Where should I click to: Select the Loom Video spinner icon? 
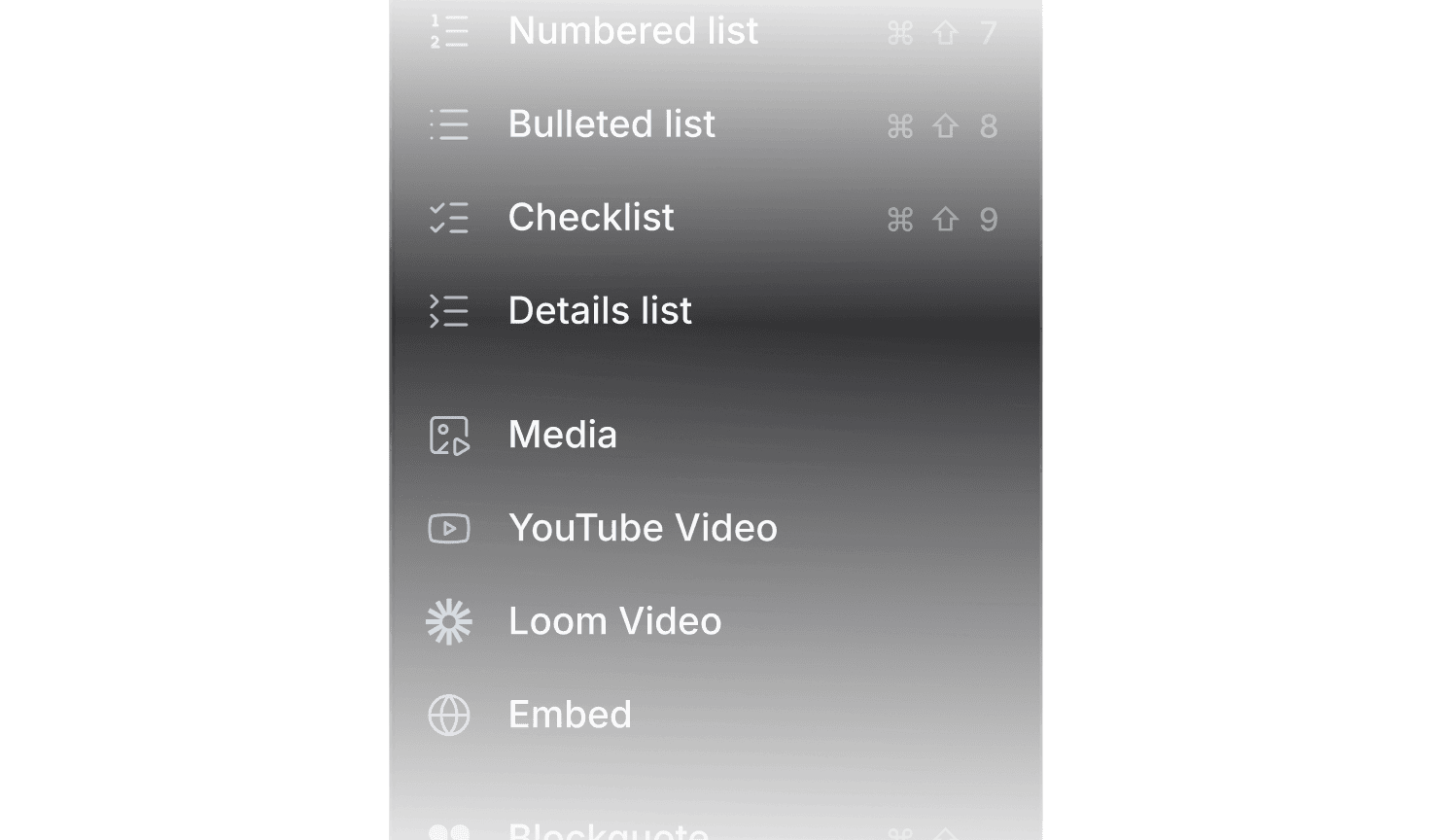point(448,621)
